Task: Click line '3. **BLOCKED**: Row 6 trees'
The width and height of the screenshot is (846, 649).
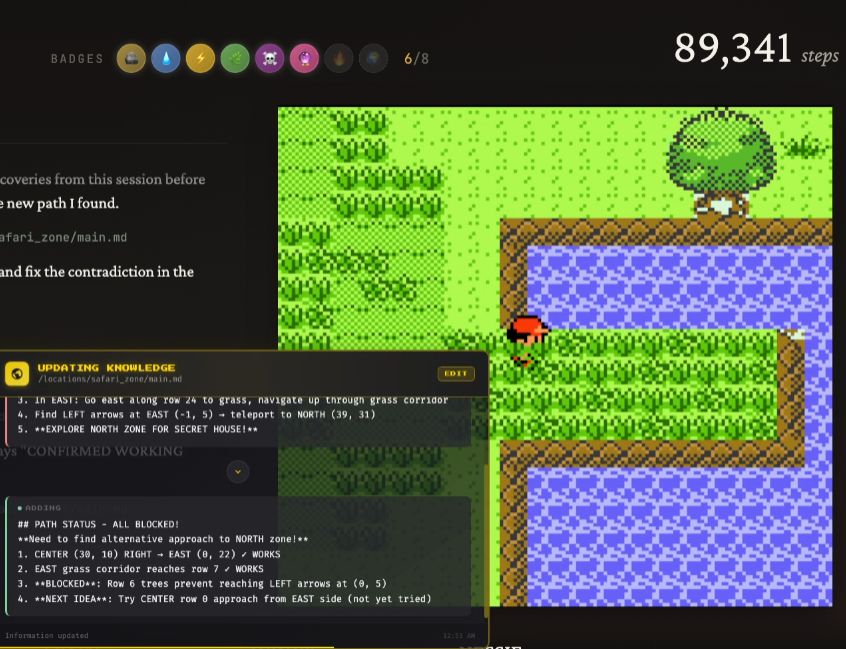Action: pyautogui.click(x=202, y=584)
